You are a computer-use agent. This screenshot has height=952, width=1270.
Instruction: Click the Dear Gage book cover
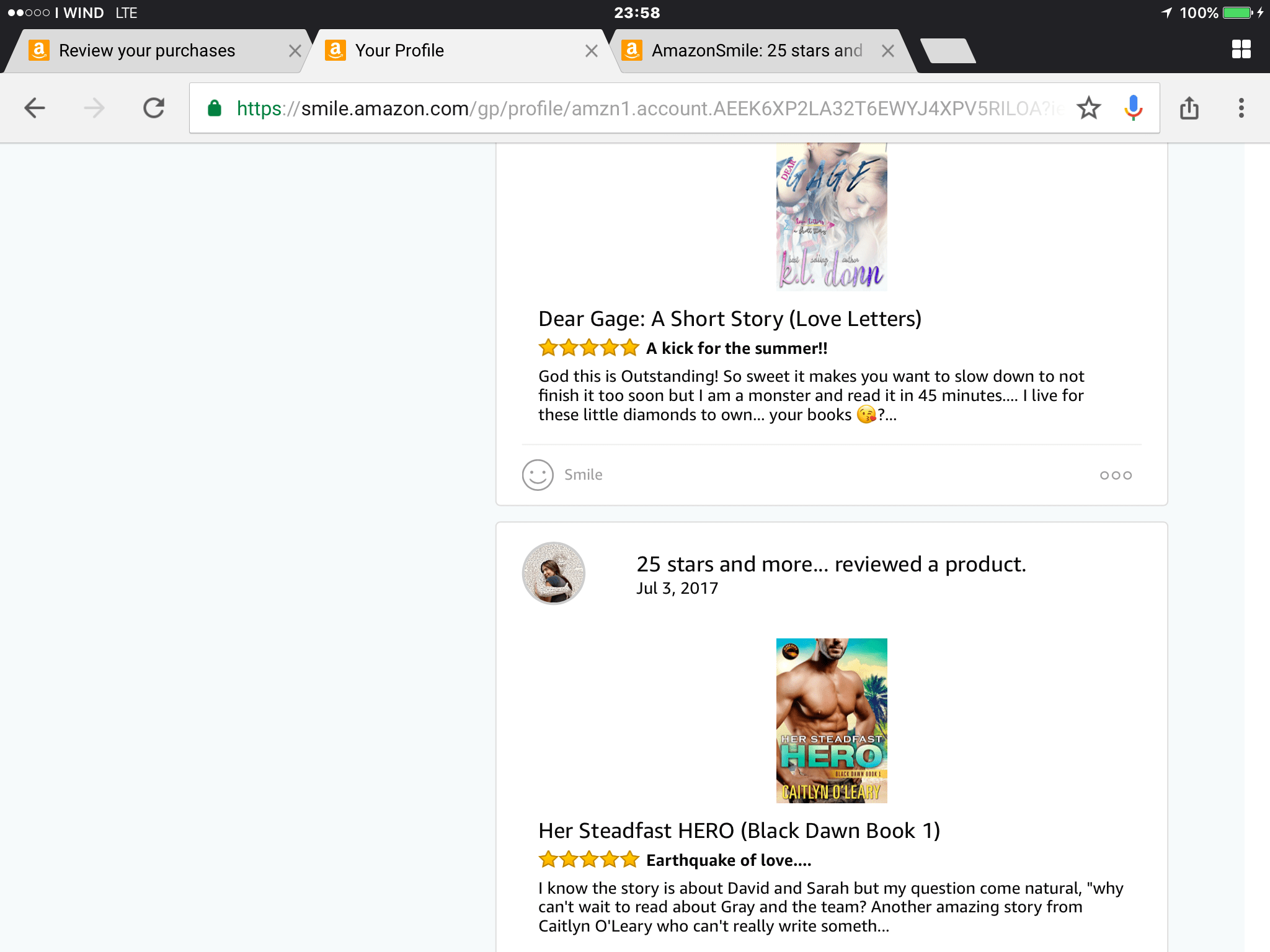coord(832,217)
